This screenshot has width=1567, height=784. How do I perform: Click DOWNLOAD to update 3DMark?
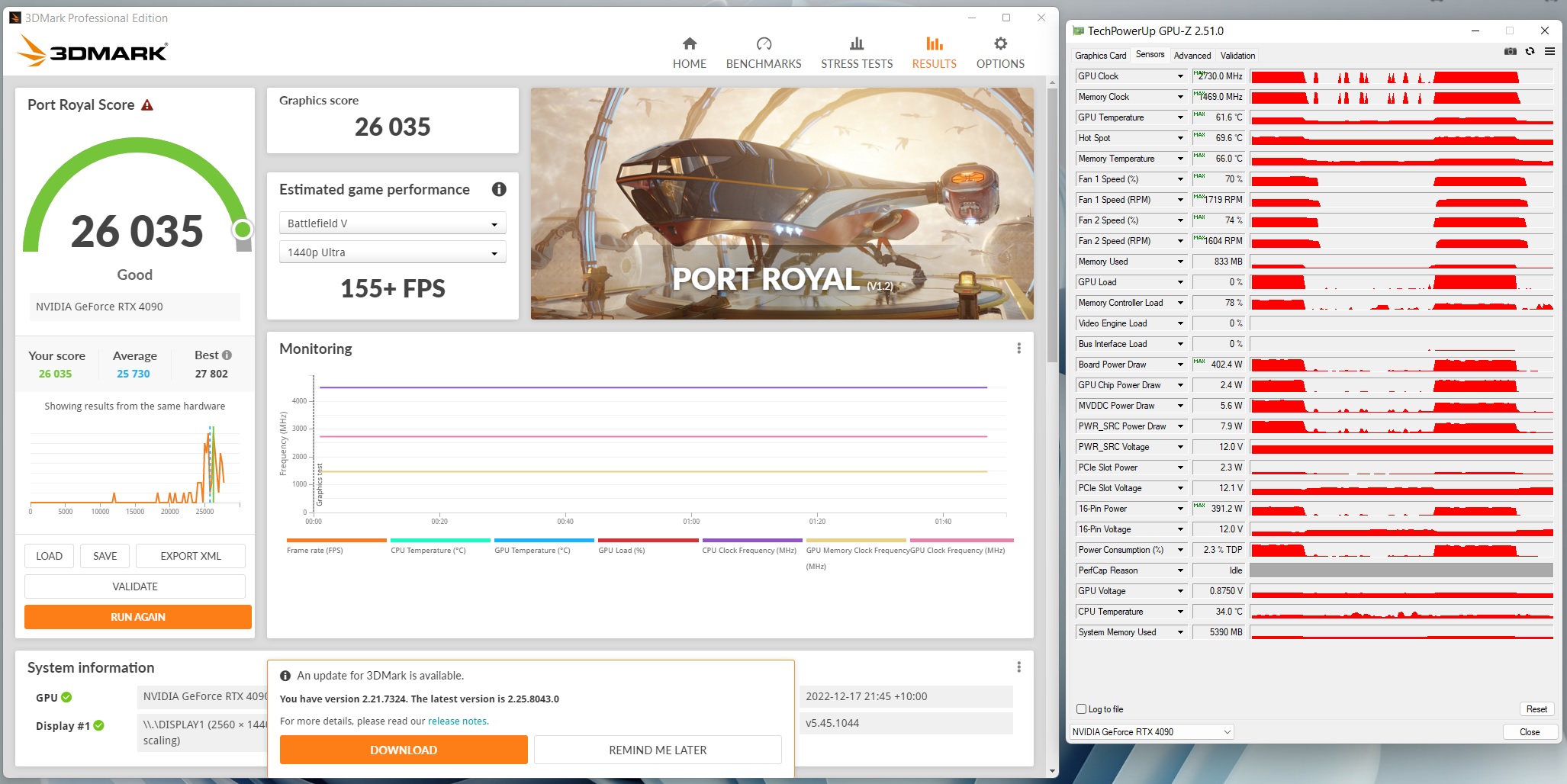pos(404,750)
